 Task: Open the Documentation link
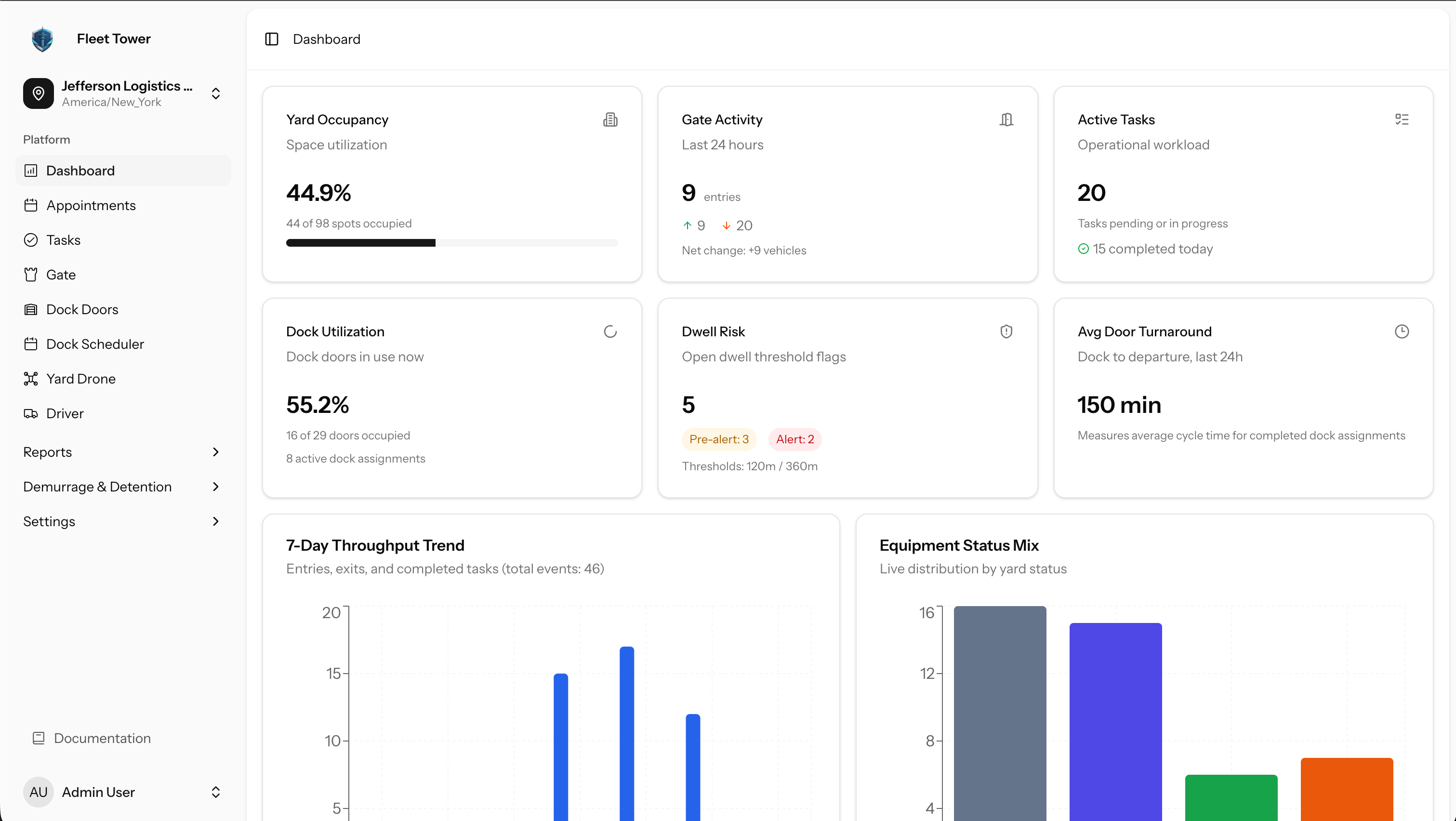click(102, 738)
